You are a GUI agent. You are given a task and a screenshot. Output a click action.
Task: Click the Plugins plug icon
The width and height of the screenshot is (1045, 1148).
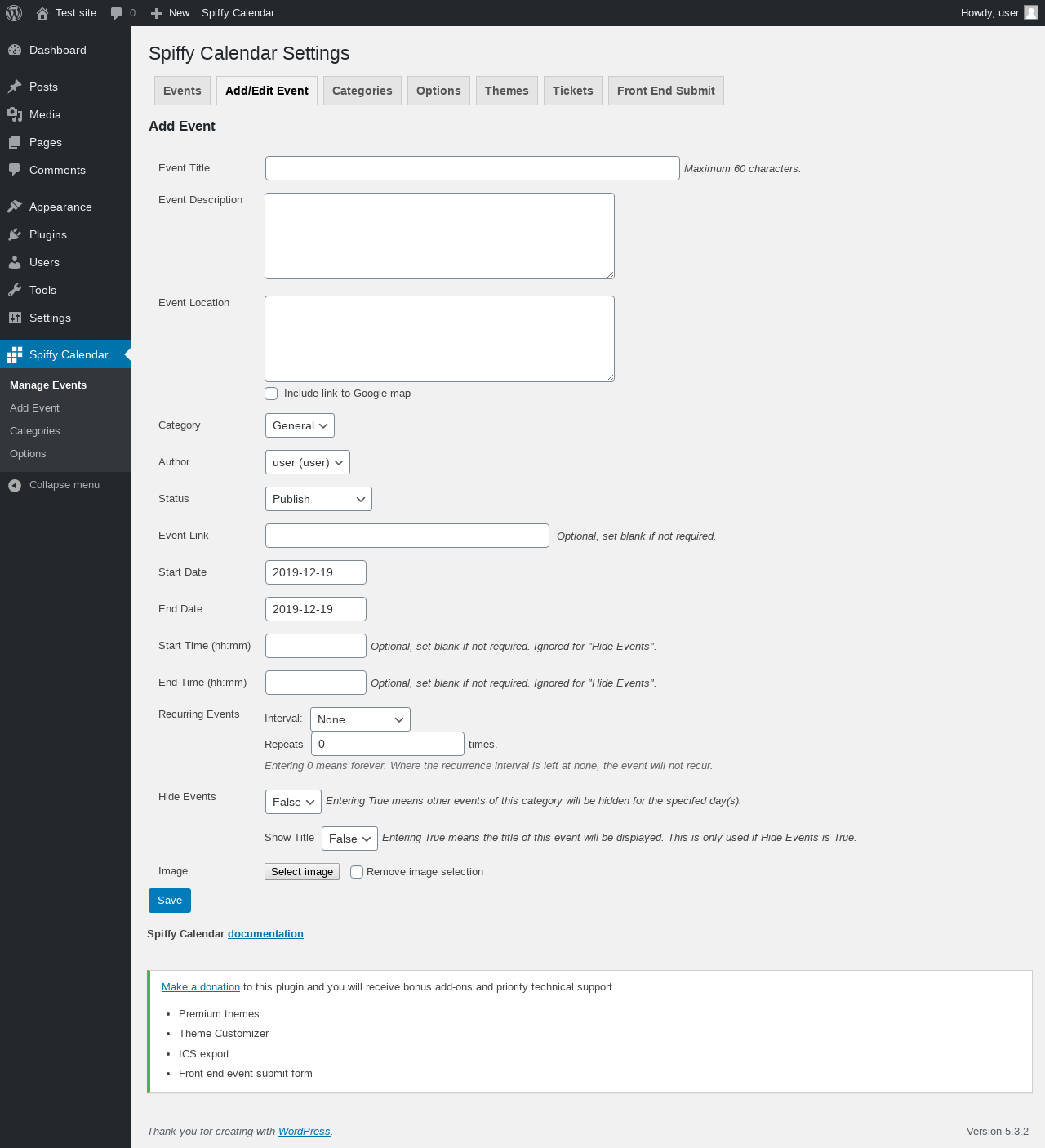coord(15,234)
